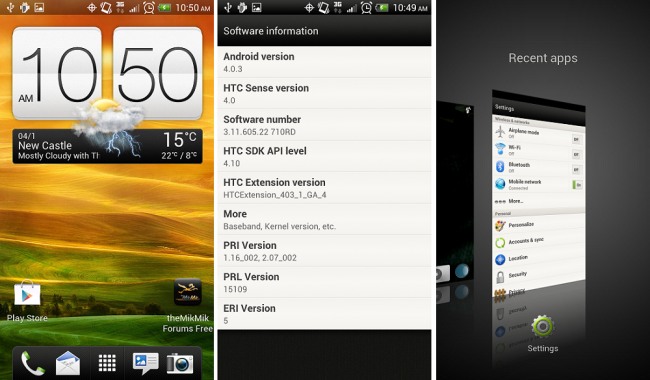This screenshot has width=650, height=380.
Task: Tap the Settings gear in Recent apps
Action: (543, 327)
